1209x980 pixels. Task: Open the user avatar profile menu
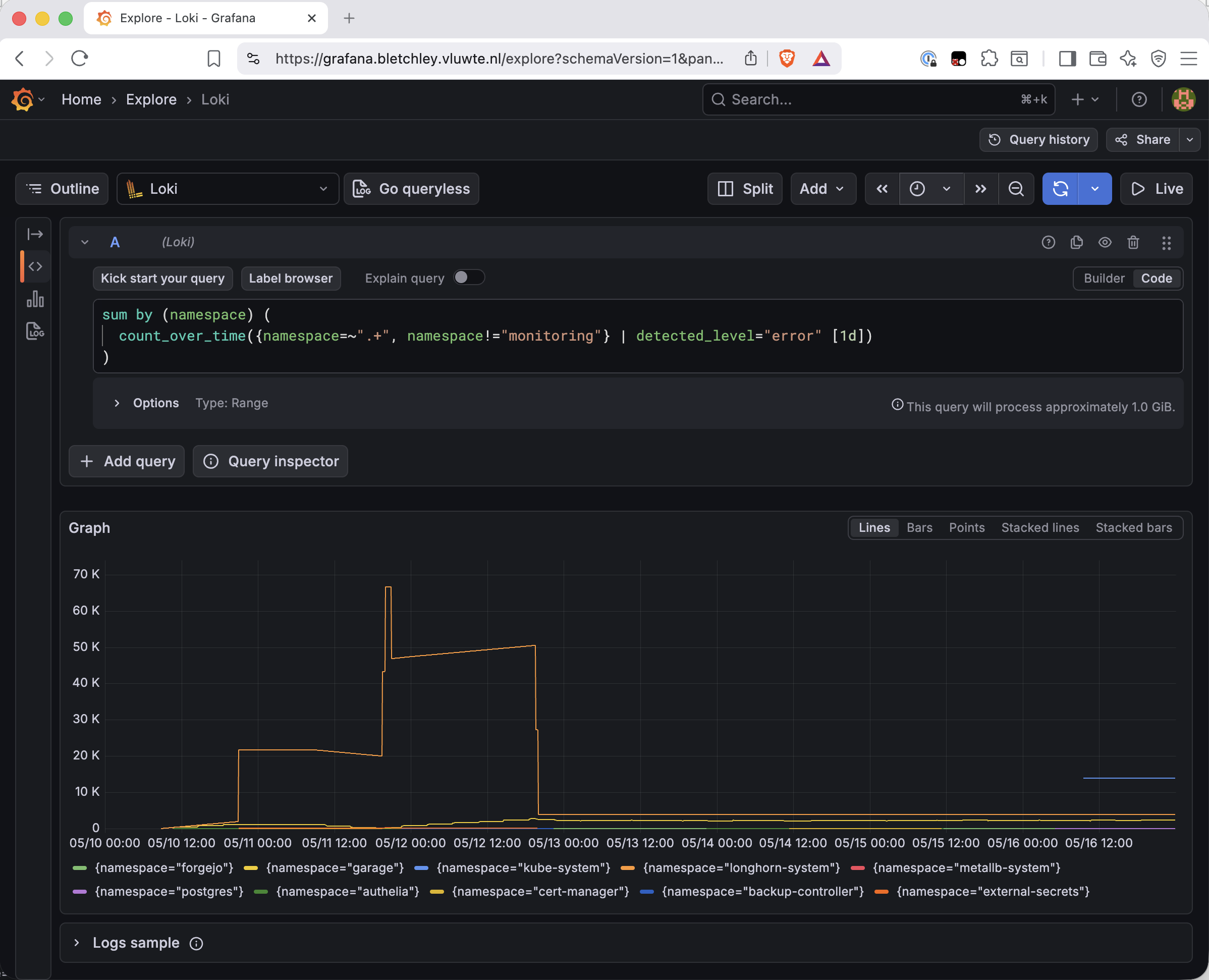(1183, 99)
